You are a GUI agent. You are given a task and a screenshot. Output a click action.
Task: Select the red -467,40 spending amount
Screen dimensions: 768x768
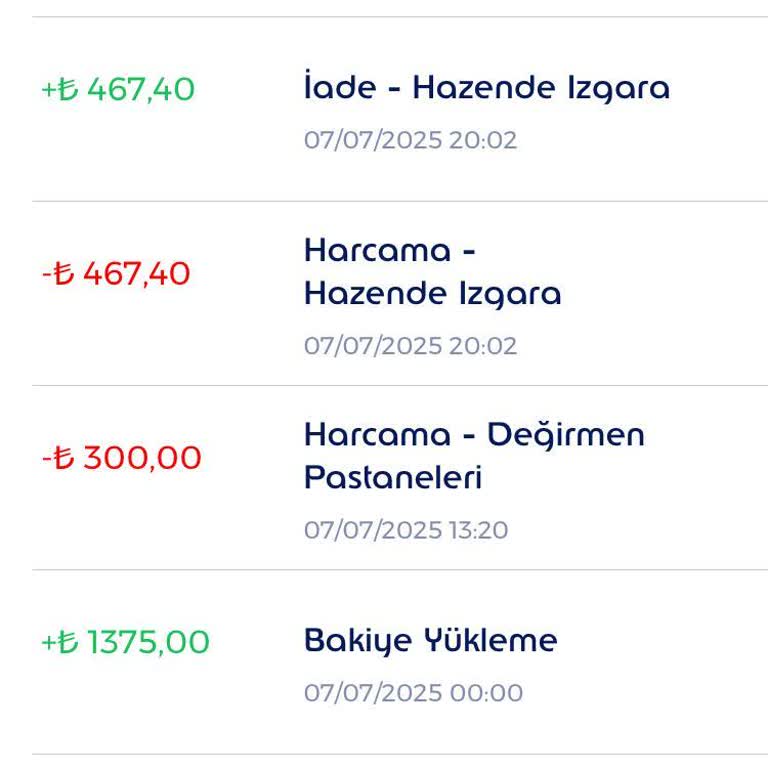[116, 274]
